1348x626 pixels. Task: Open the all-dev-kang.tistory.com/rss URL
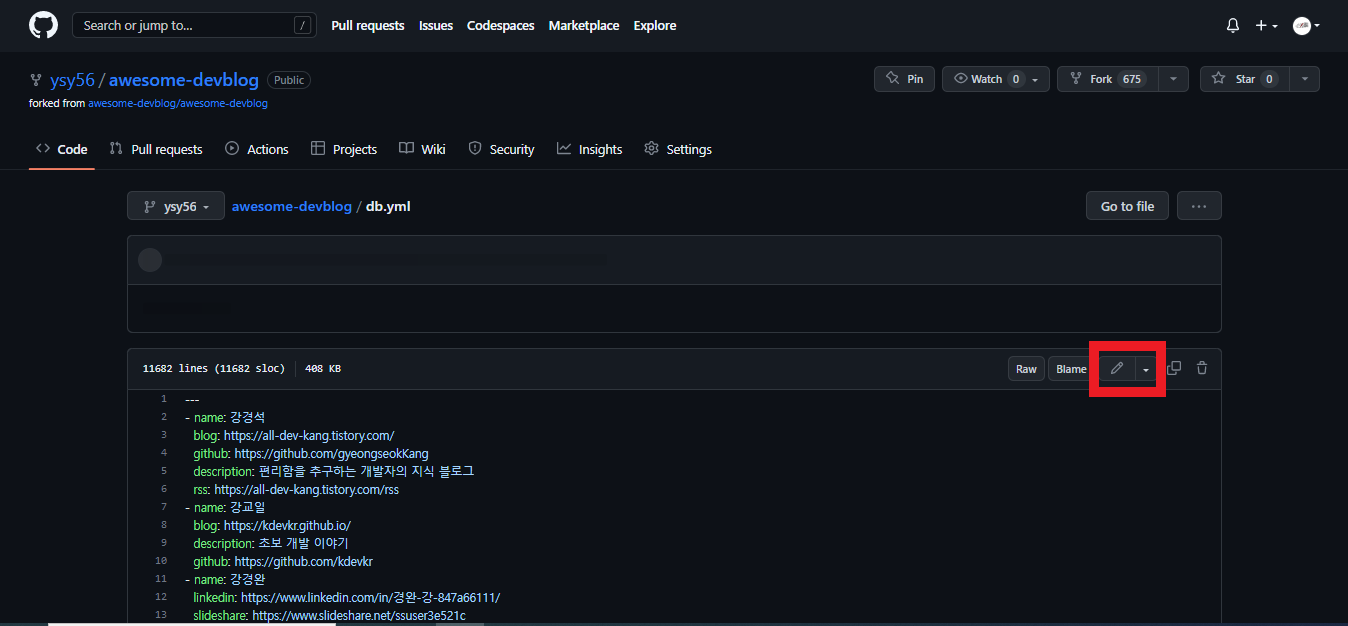tap(306, 489)
